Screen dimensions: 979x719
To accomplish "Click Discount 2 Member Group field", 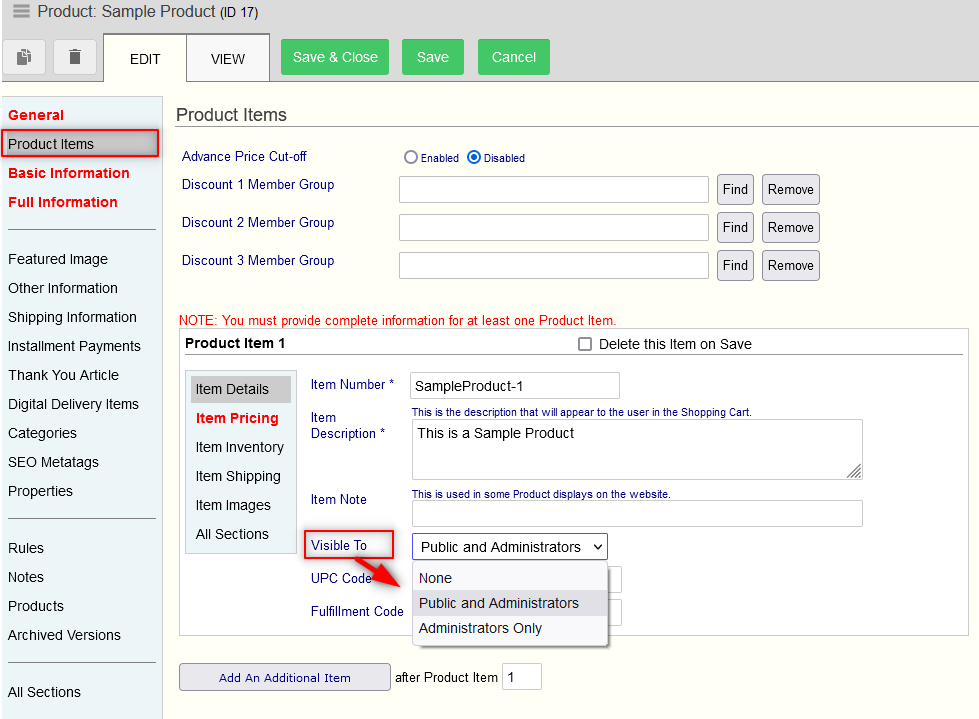I will pyautogui.click(x=554, y=228).
